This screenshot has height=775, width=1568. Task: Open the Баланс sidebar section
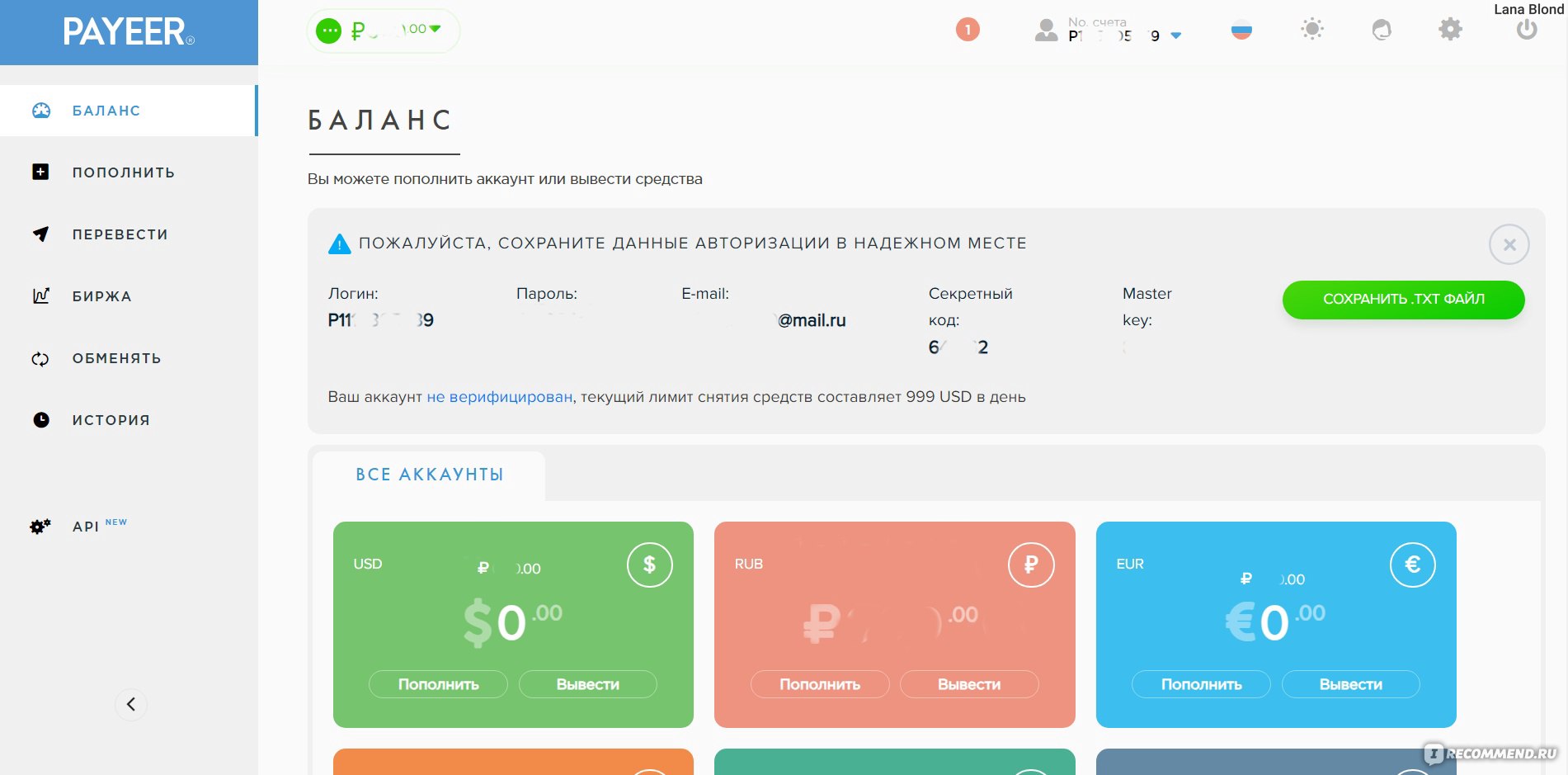click(129, 111)
